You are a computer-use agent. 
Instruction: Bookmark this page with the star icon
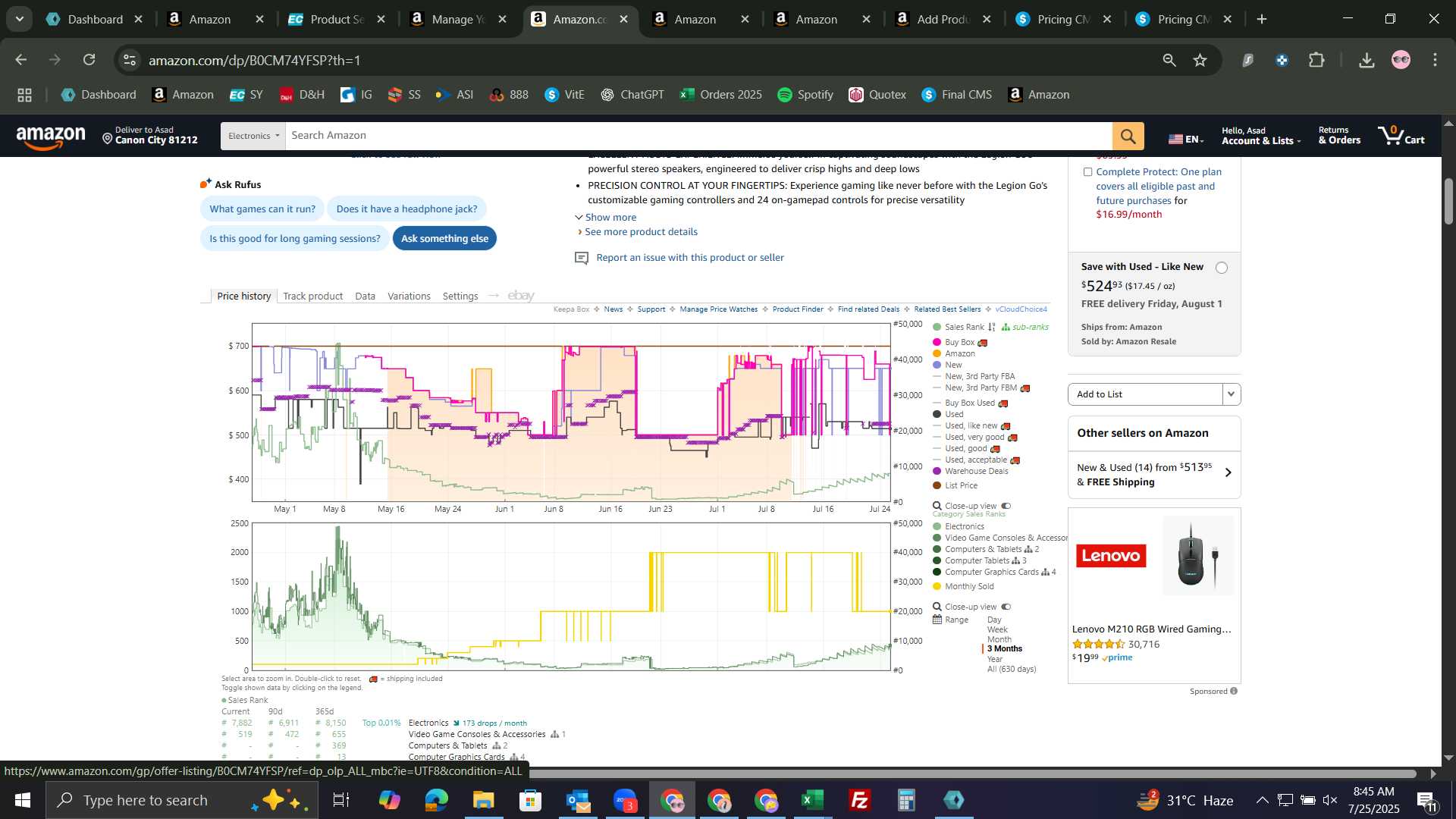pyautogui.click(x=1200, y=60)
